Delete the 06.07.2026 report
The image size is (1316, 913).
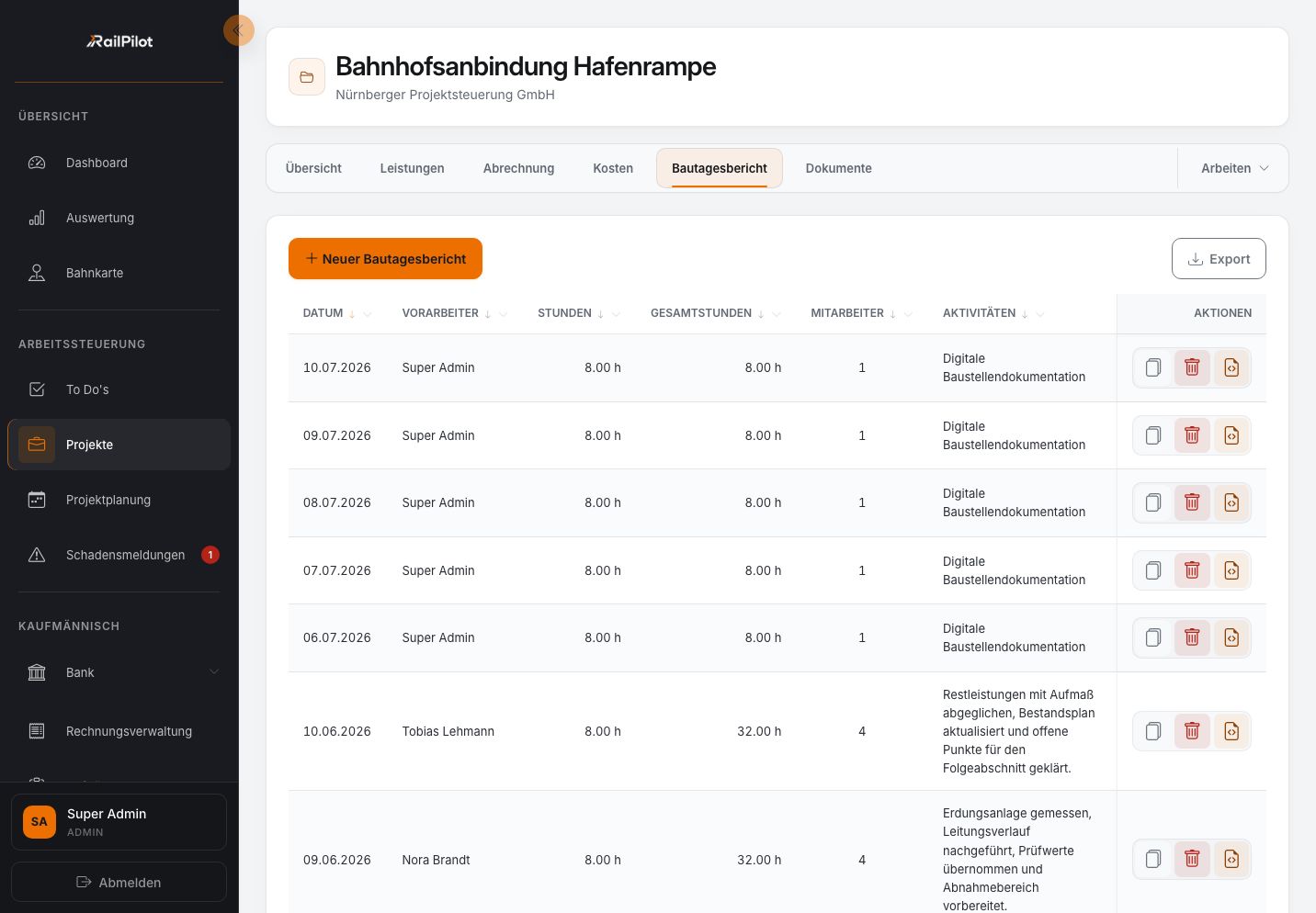point(1192,637)
